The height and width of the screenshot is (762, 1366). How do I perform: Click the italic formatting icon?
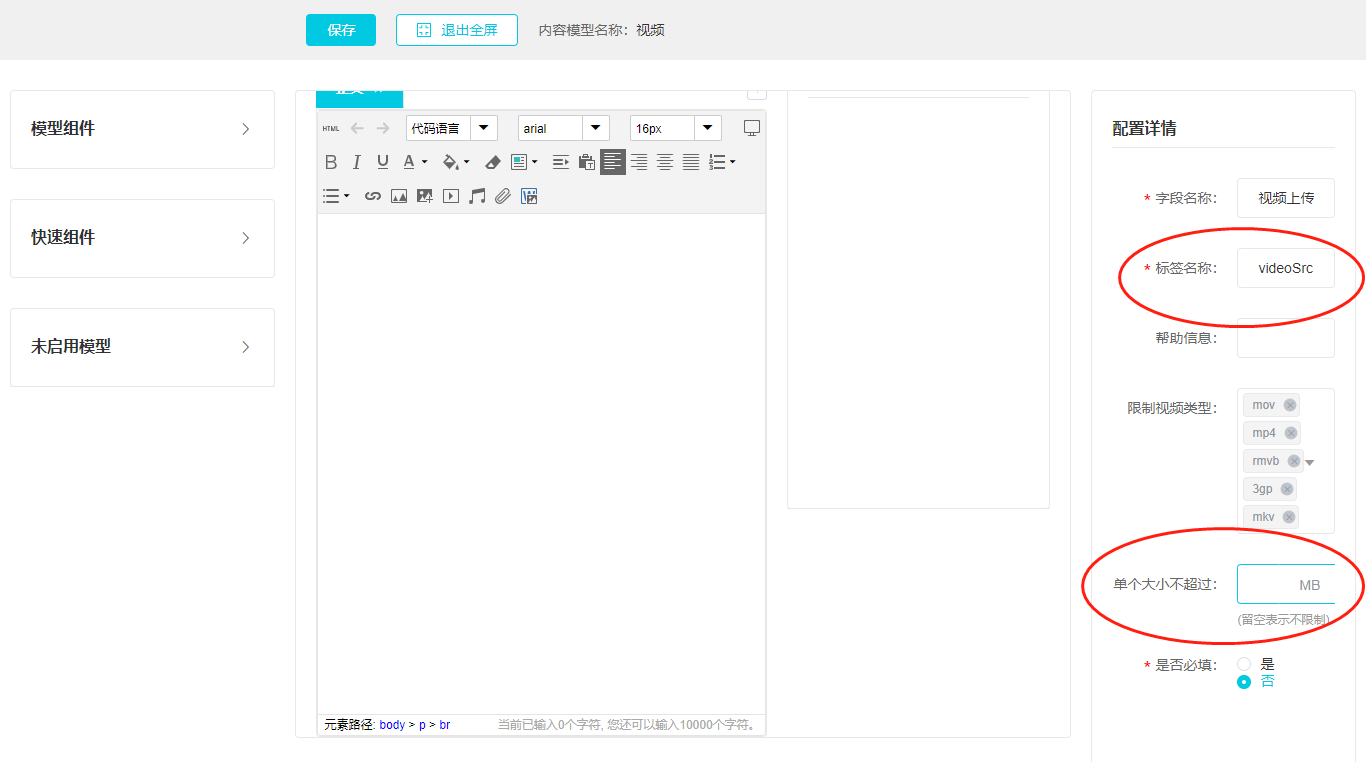(357, 162)
